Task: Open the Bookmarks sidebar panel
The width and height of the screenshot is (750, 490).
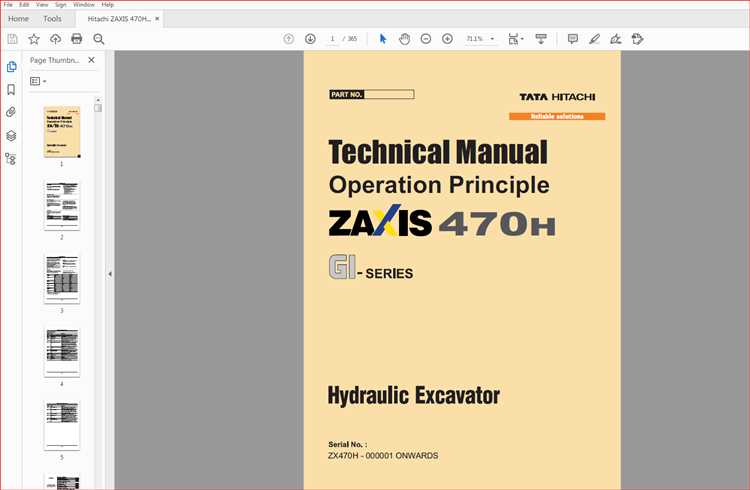Action: pyautogui.click(x=11, y=89)
